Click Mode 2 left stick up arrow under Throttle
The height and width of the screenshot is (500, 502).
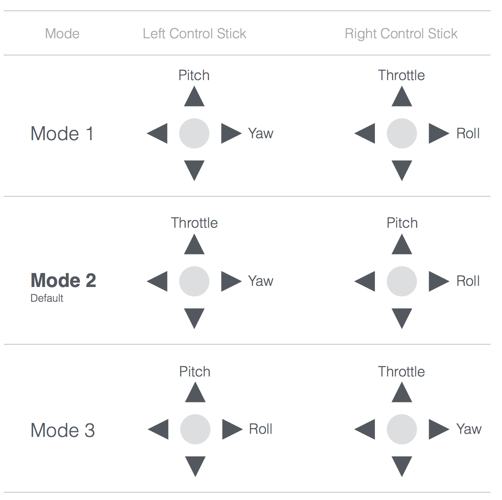click(194, 244)
